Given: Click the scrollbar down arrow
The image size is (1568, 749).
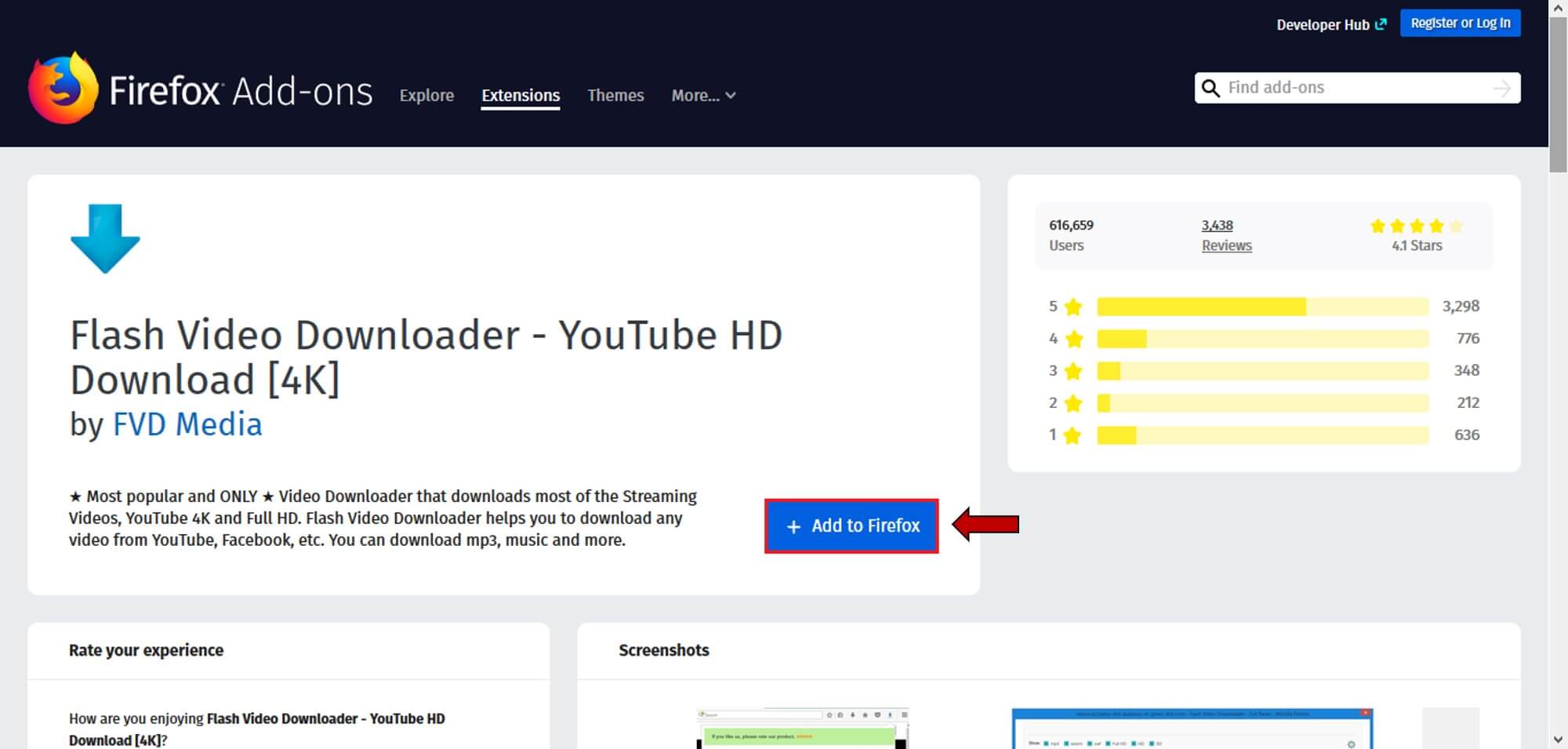Looking at the screenshot, I should pyautogui.click(x=1558, y=740).
